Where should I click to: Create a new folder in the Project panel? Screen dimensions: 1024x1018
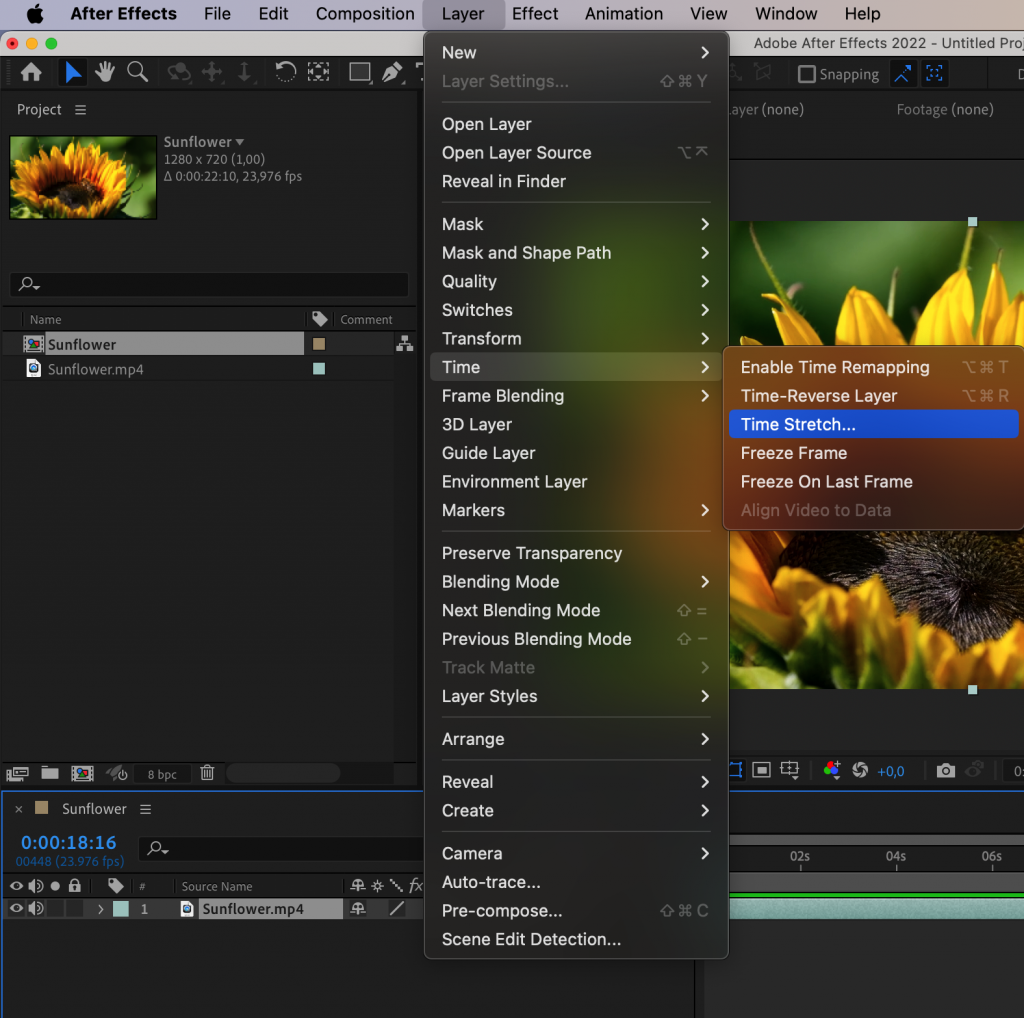49,772
